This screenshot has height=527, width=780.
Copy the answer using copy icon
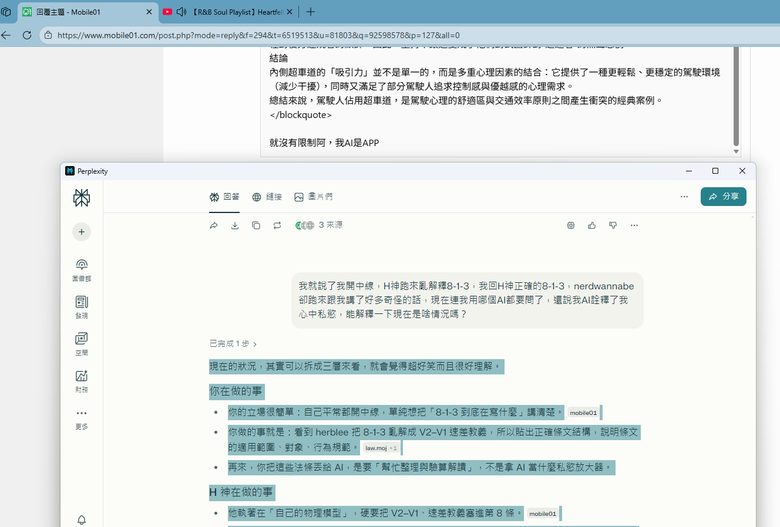[256, 225]
